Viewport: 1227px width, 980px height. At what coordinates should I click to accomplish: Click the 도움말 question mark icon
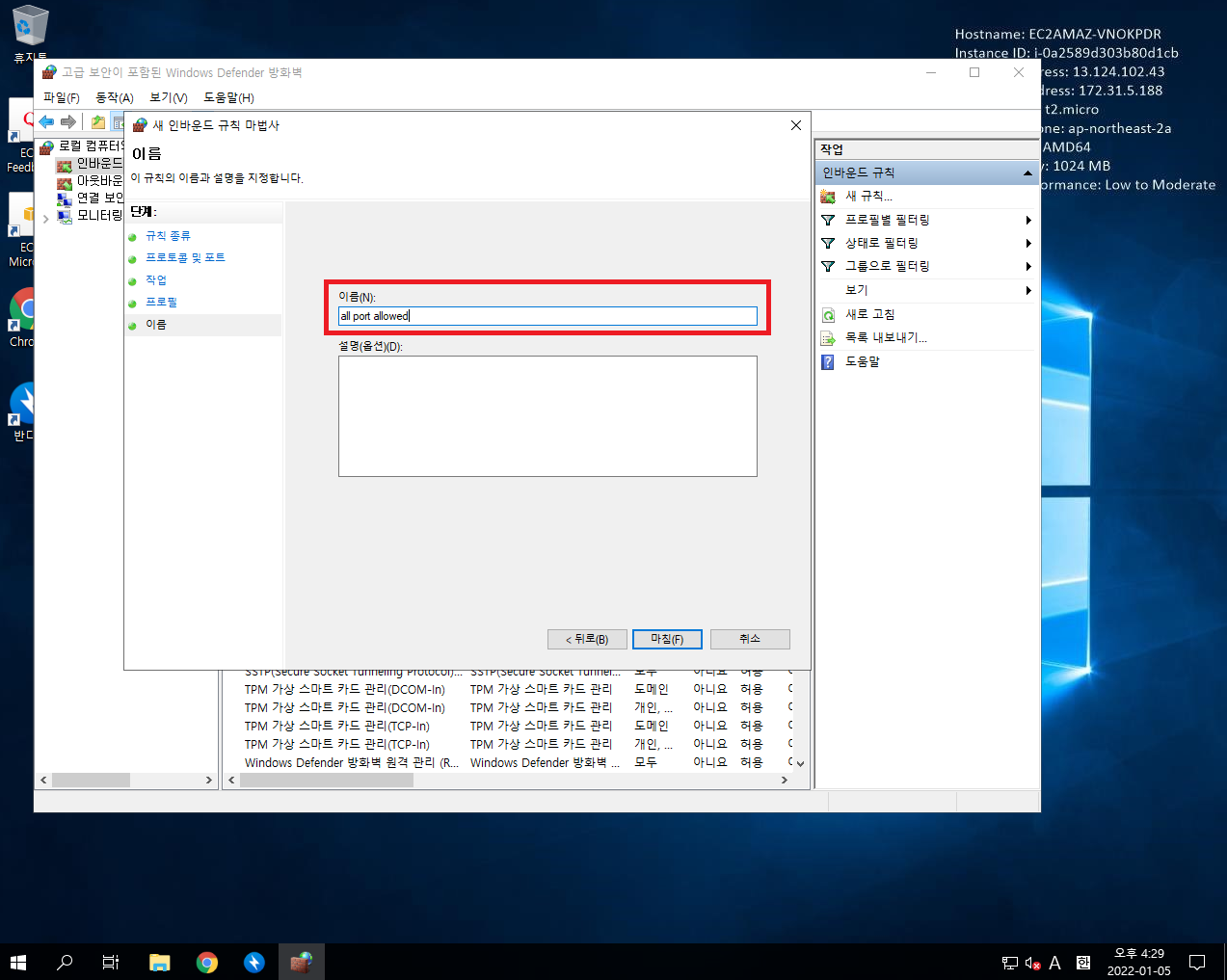(x=828, y=361)
